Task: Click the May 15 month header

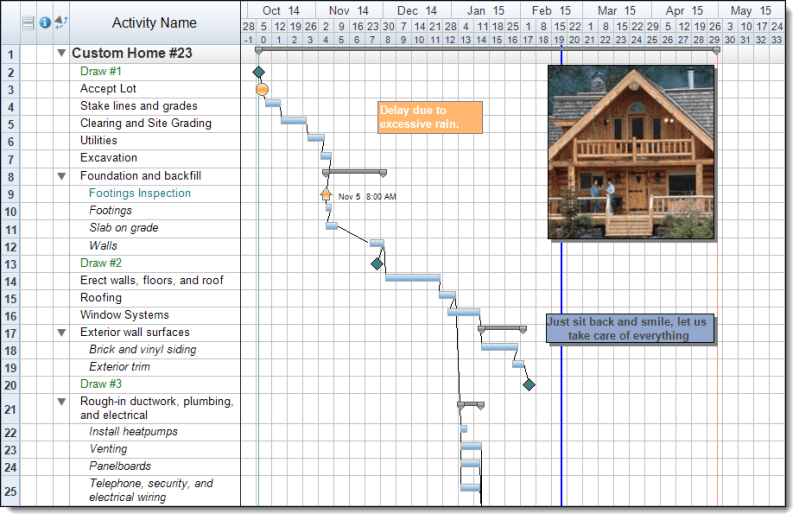Action: click(751, 11)
